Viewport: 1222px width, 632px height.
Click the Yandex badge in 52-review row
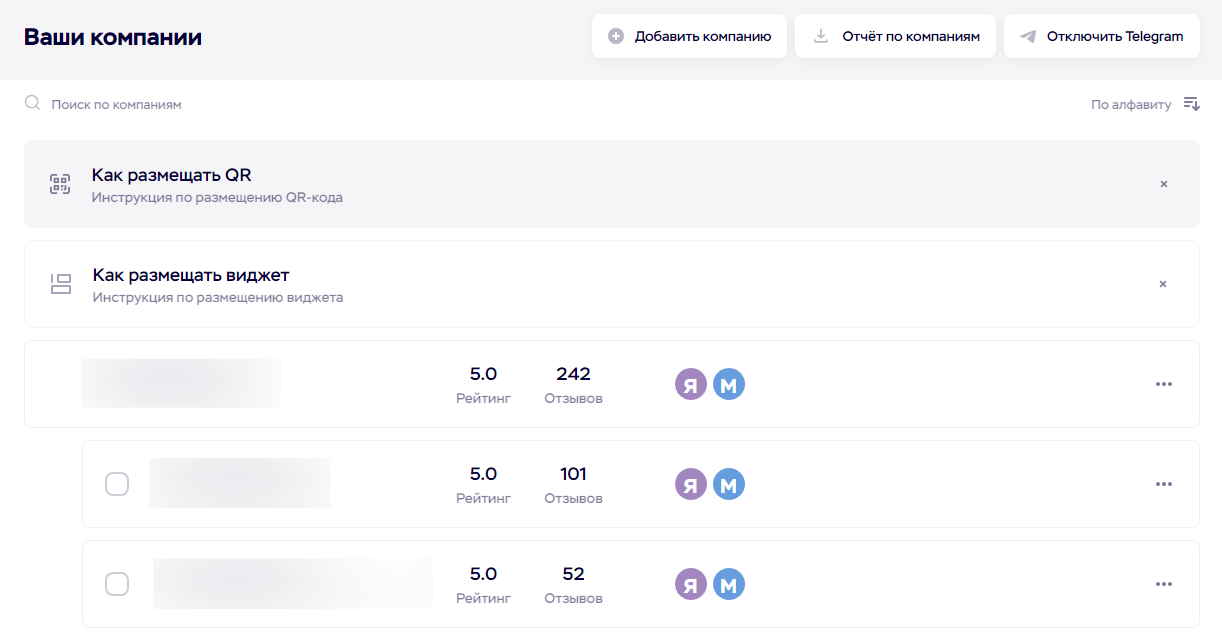click(x=691, y=584)
